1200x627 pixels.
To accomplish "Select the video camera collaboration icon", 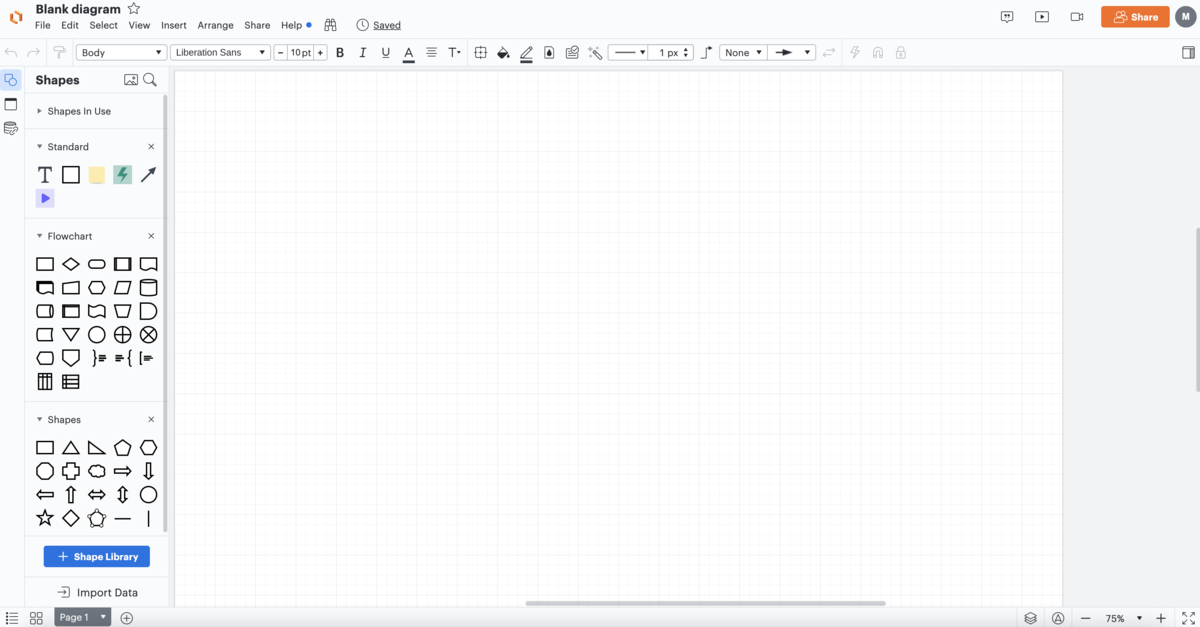I will tap(1076, 16).
